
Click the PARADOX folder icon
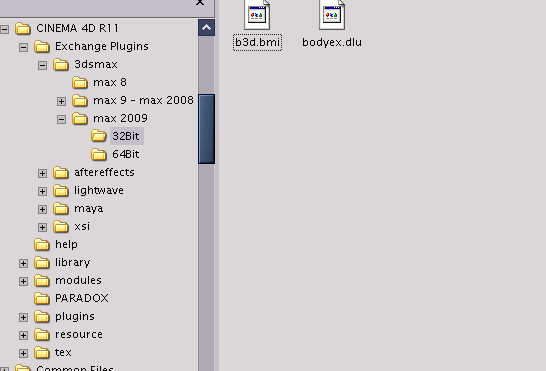coord(42,299)
